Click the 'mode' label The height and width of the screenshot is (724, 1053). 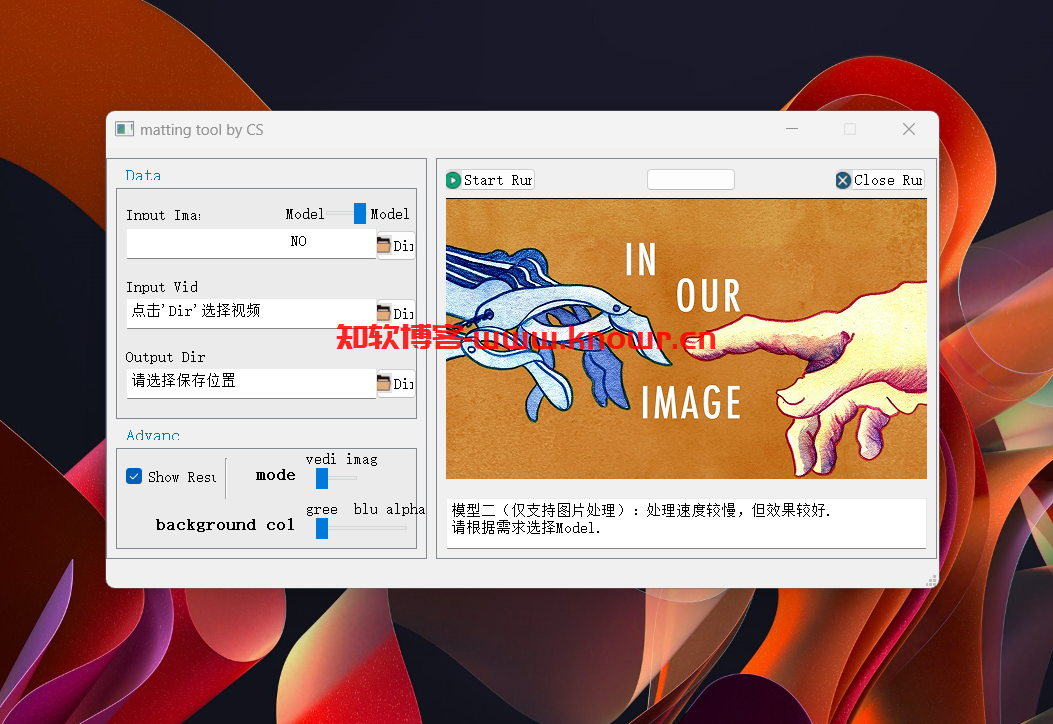coord(275,475)
